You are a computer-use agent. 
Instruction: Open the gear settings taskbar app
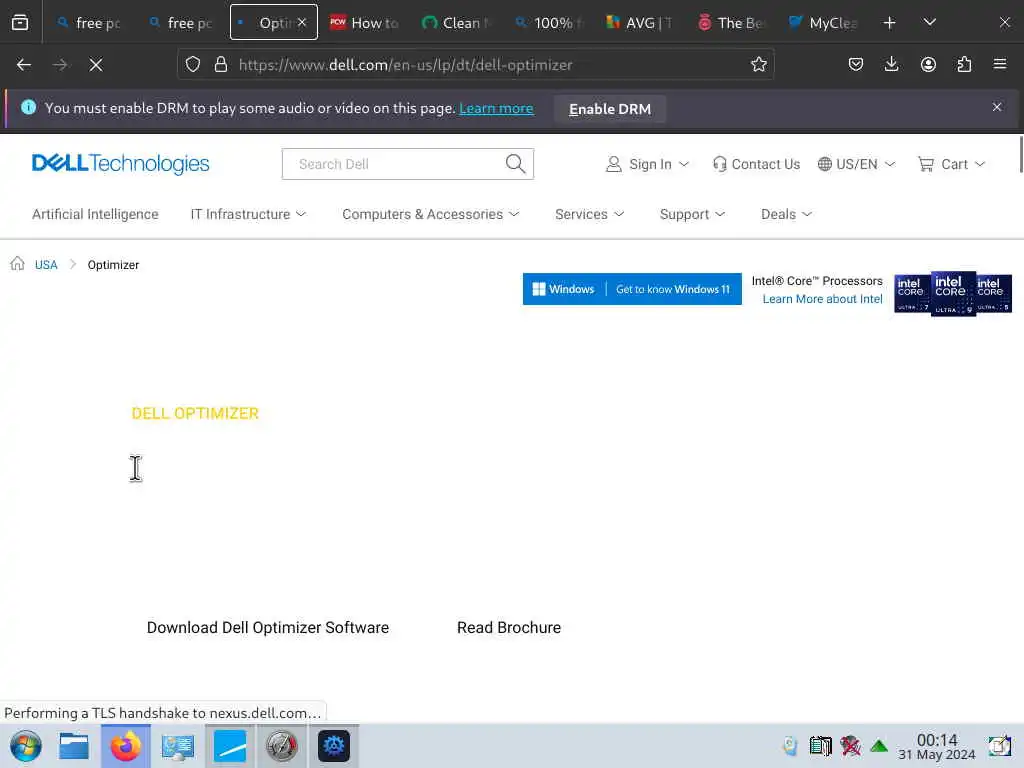tap(334, 746)
